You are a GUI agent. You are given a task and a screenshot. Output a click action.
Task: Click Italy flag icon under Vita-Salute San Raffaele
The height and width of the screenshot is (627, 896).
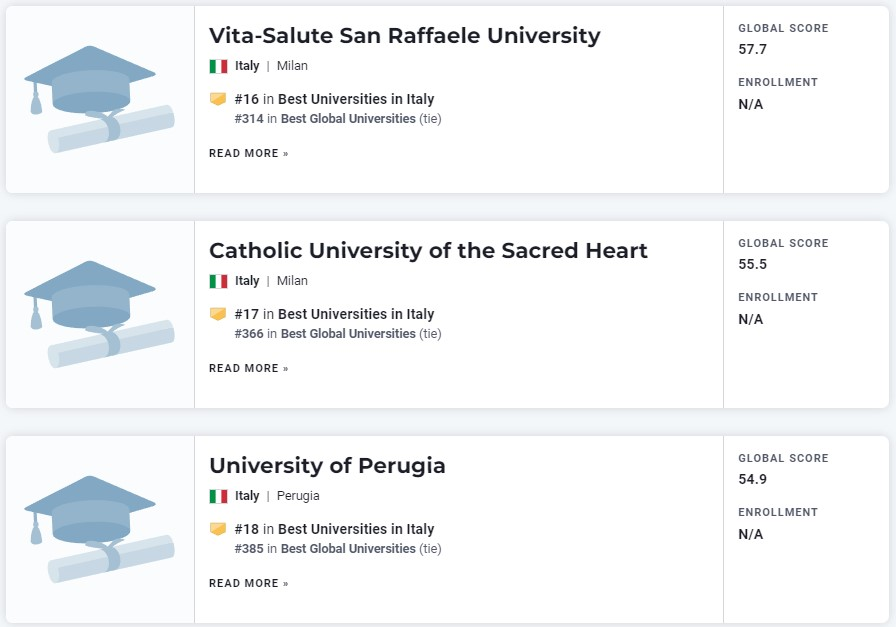[x=218, y=66]
